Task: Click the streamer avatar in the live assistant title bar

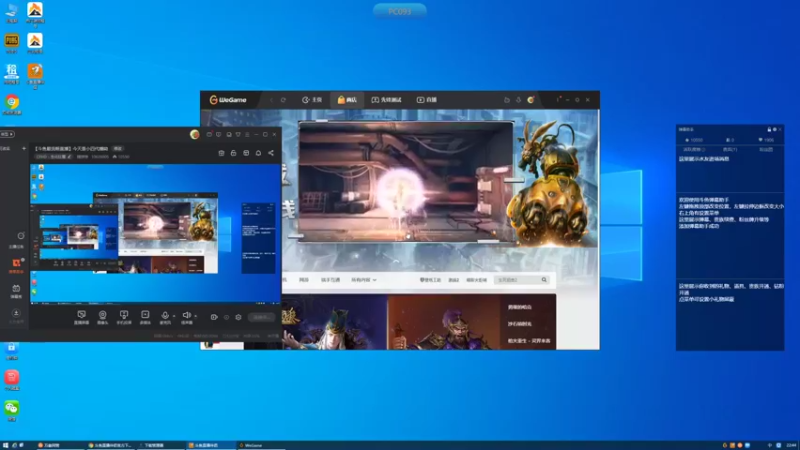Action: tap(194, 135)
